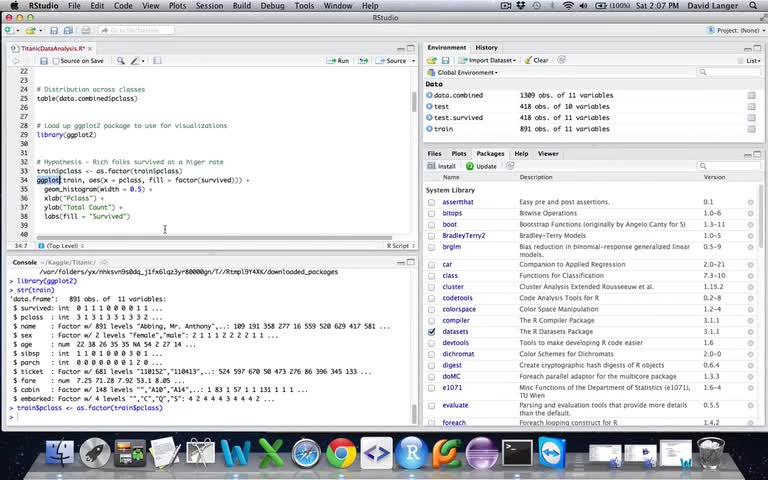This screenshot has height=480, width=768.
Task: Click the compile notebook icon in editor
Action: click(157, 61)
